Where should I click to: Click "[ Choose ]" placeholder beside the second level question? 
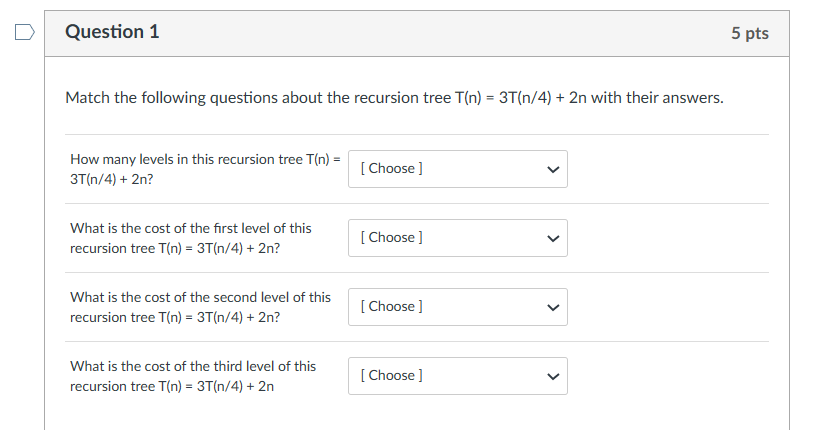(395, 307)
